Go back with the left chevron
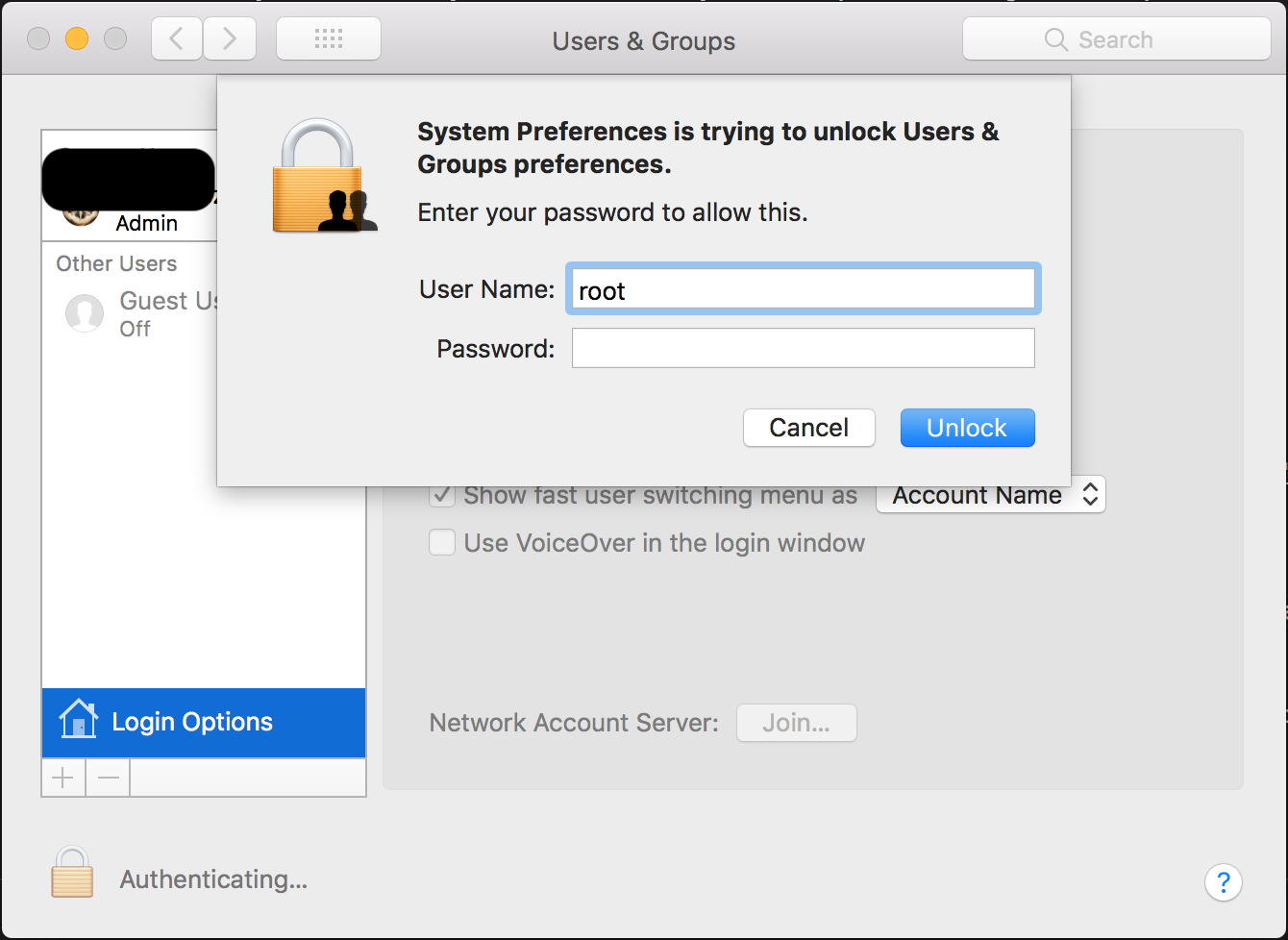The height and width of the screenshot is (940, 1288). click(x=176, y=39)
